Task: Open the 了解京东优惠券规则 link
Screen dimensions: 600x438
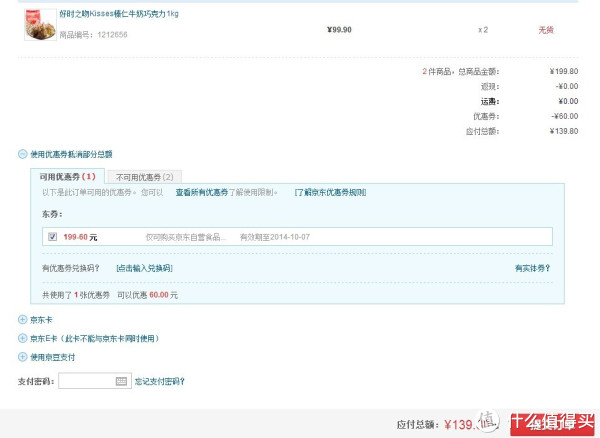Action: point(330,192)
